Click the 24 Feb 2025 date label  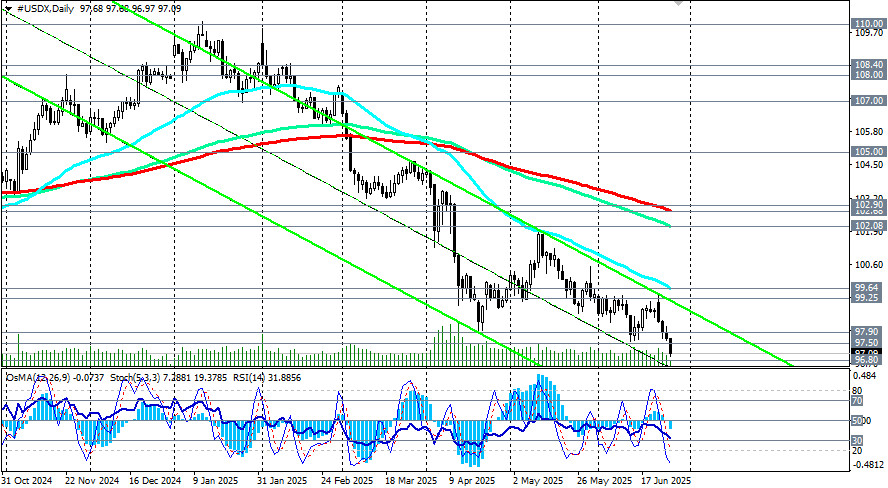pos(348,481)
